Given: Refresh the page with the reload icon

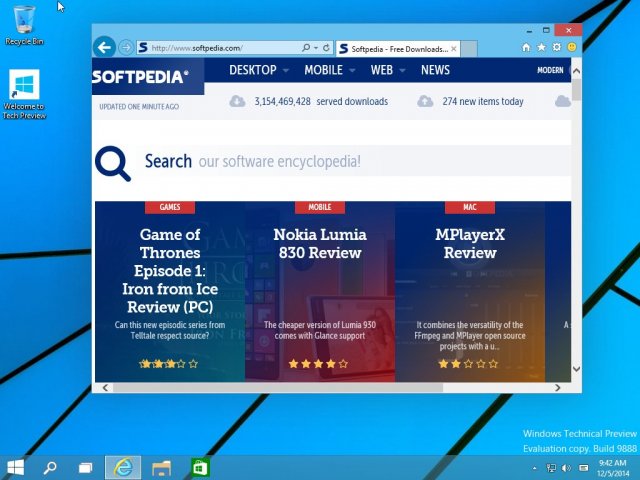Looking at the screenshot, I should [x=326, y=48].
